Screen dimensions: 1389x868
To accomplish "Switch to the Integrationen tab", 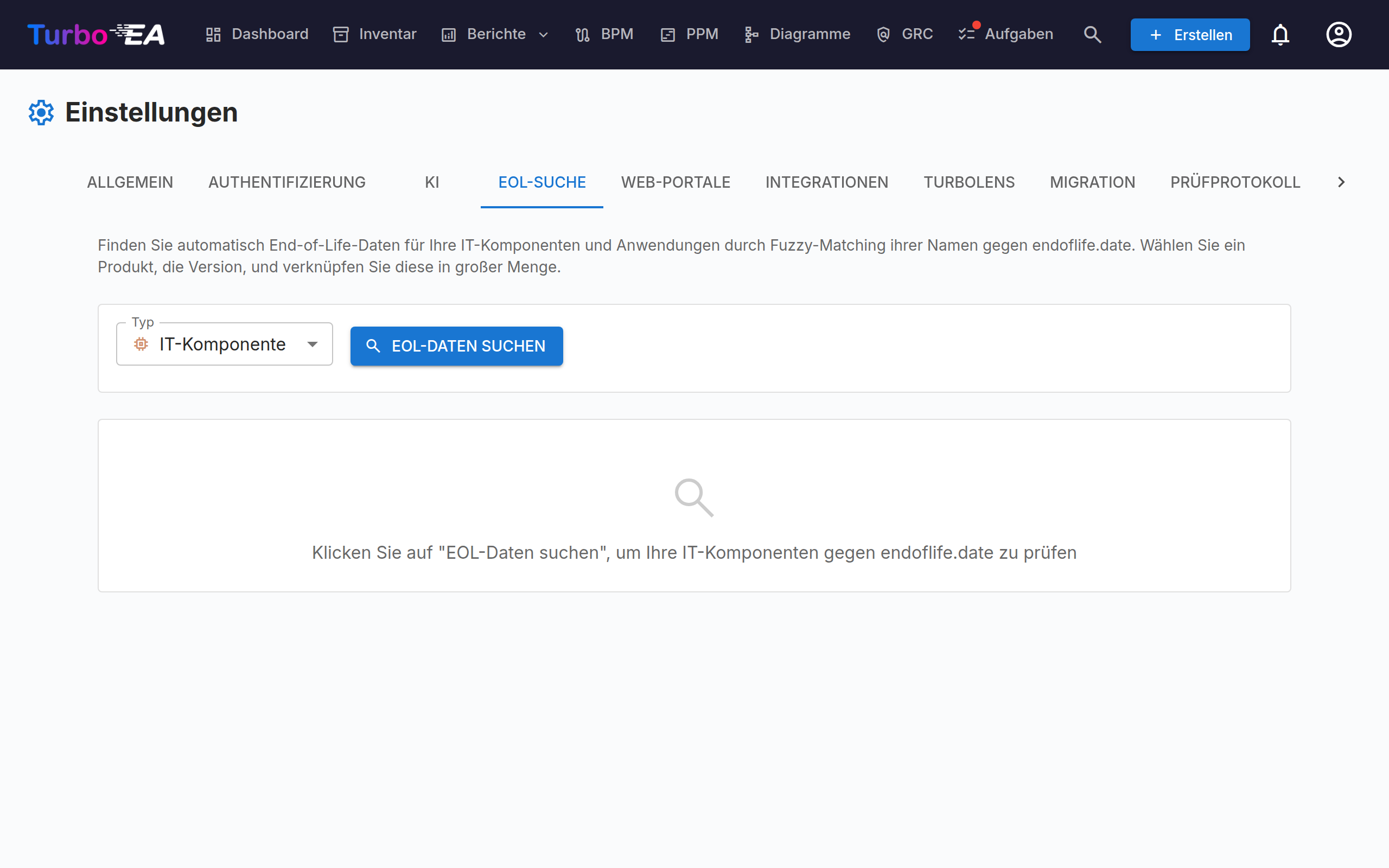I will click(826, 182).
